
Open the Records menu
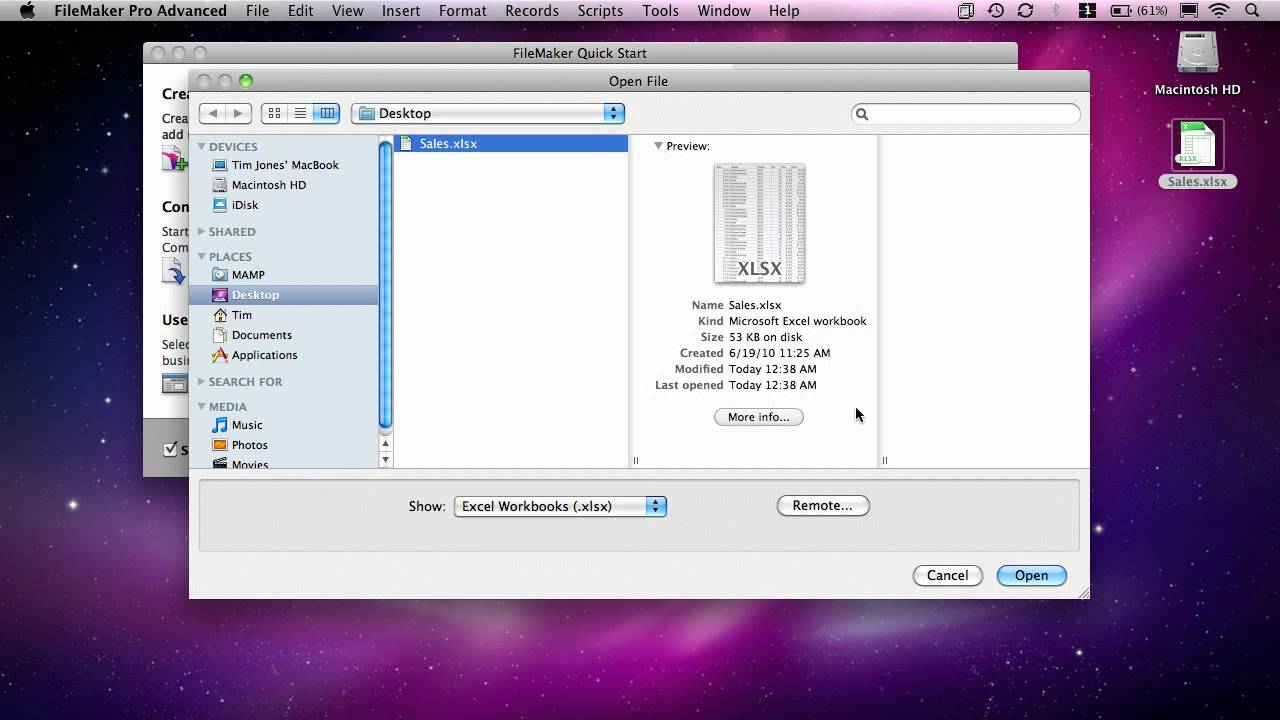click(x=531, y=11)
